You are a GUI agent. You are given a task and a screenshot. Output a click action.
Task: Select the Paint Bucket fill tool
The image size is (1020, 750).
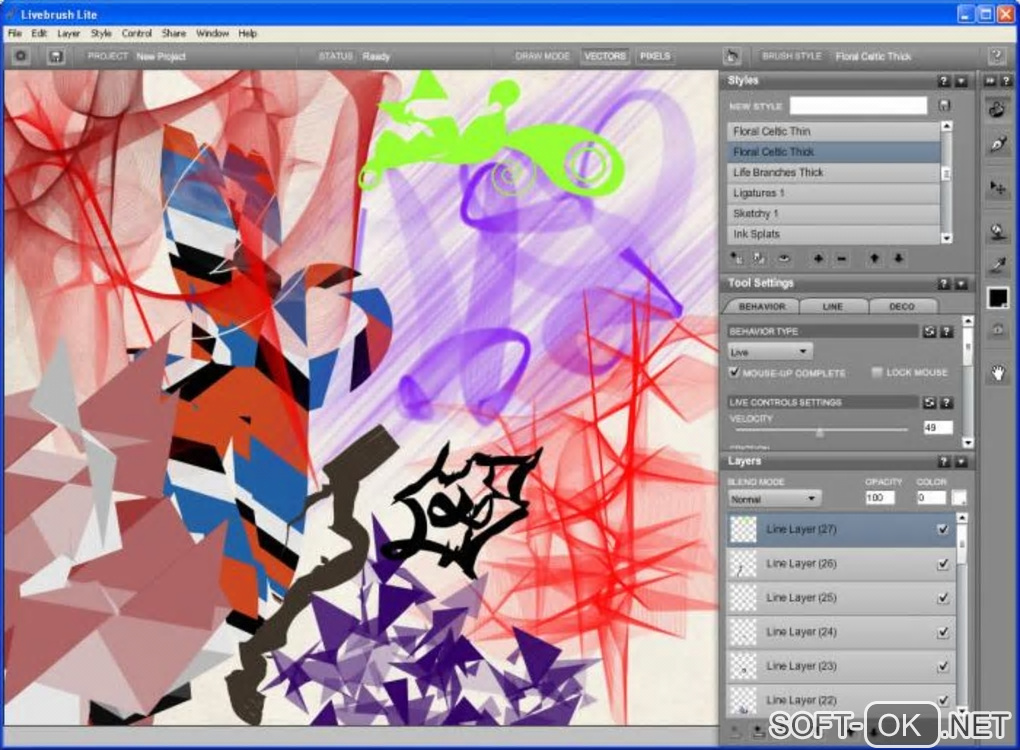tap(997, 231)
